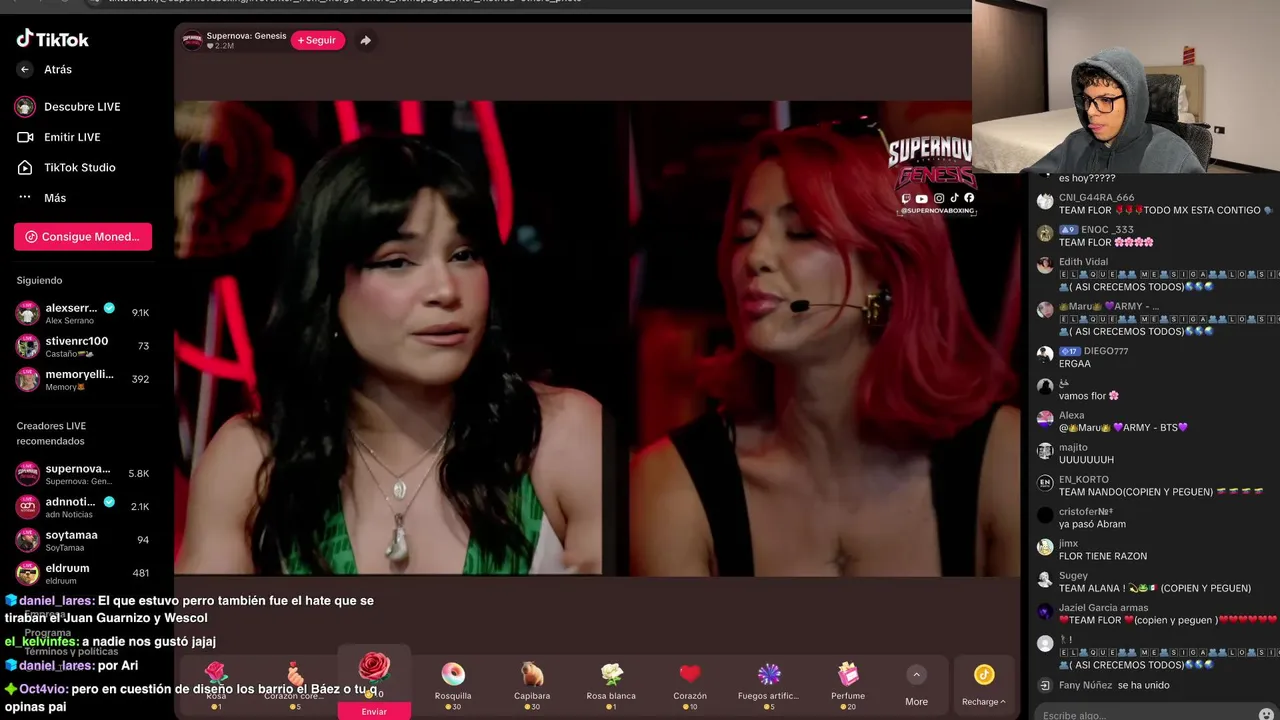Open stivenrc100 live channel
This screenshot has width=1280, height=720.
[x=83, y=346]
